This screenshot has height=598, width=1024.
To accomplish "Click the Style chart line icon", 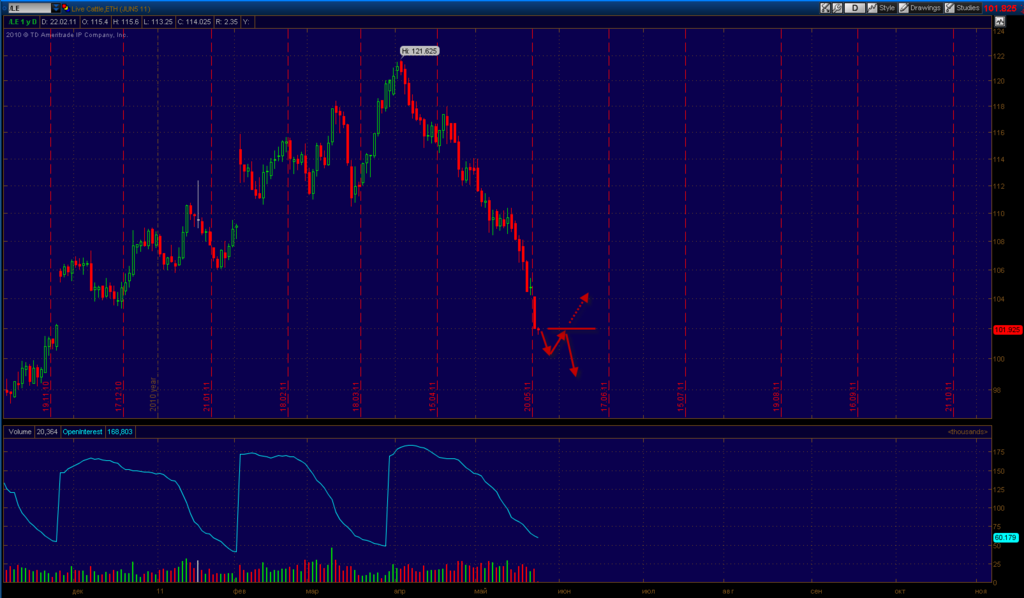I will tap(872, 8).
